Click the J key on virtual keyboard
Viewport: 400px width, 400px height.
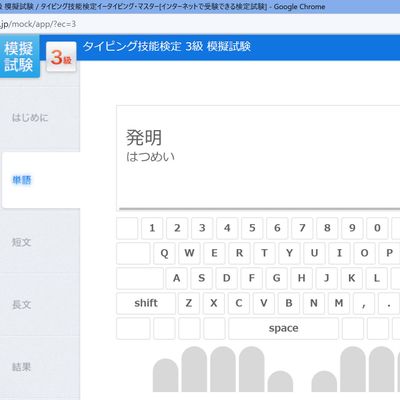(327, 278)
